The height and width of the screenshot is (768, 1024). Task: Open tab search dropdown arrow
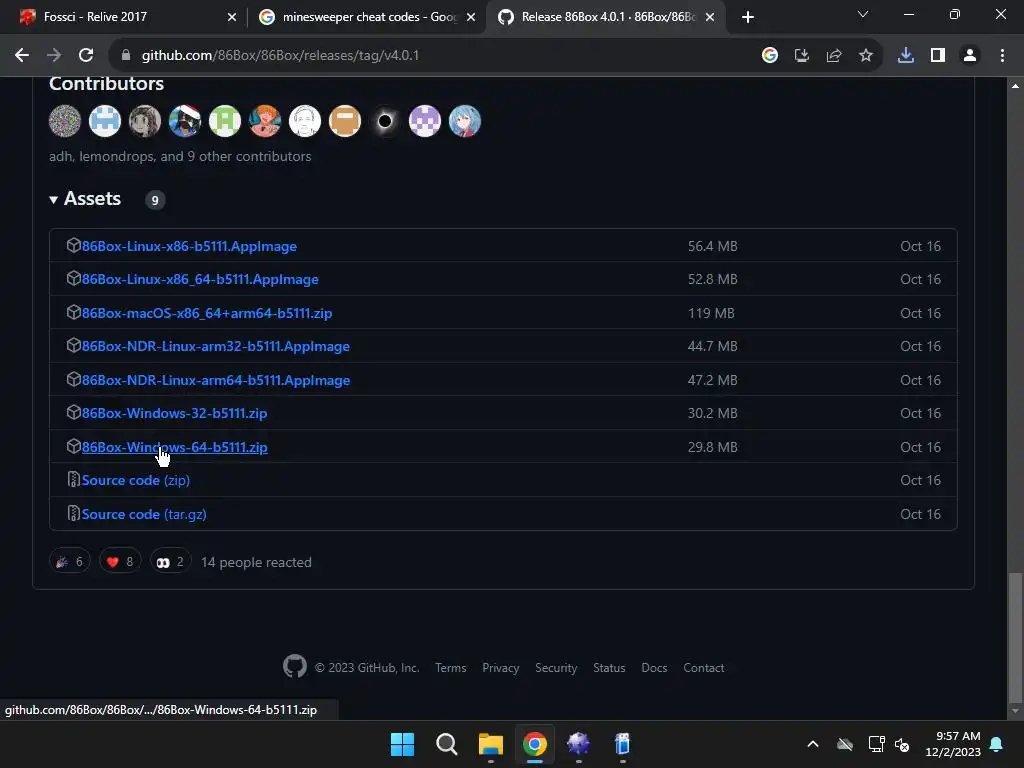pos(863,14)
